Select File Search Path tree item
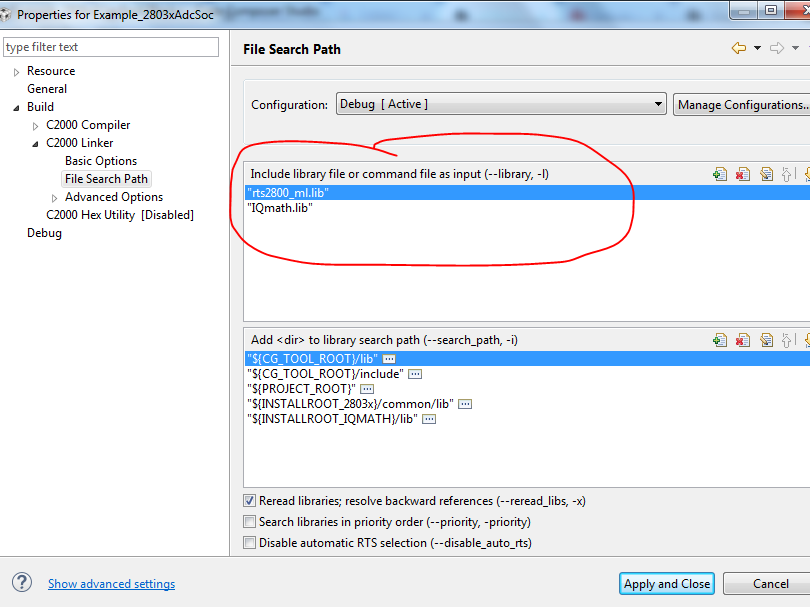Viewport: 810px width, 607px height. tap(106, 179)
